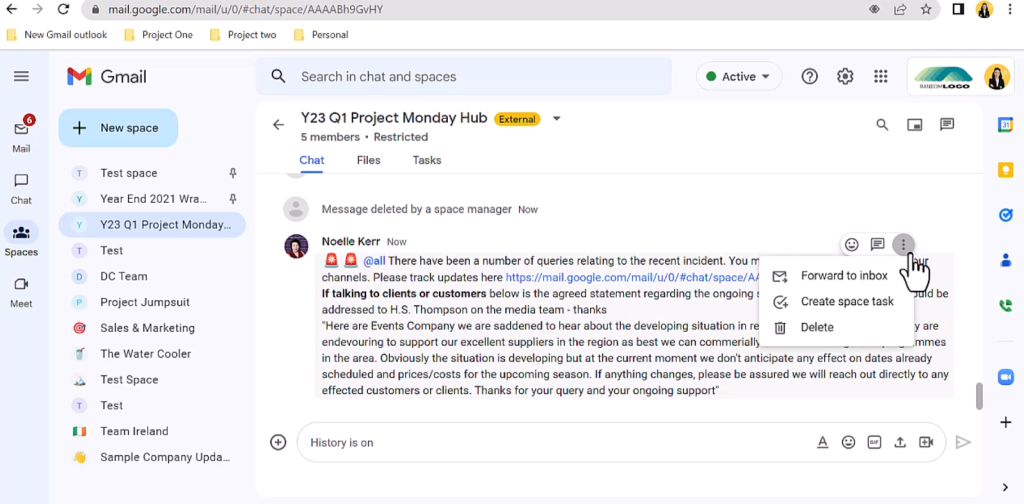The image size is (1024, 504).
Task: Add emoji reaction to Noelle Kerr's message
Action: pyautogui.click(x=852, y=245)
